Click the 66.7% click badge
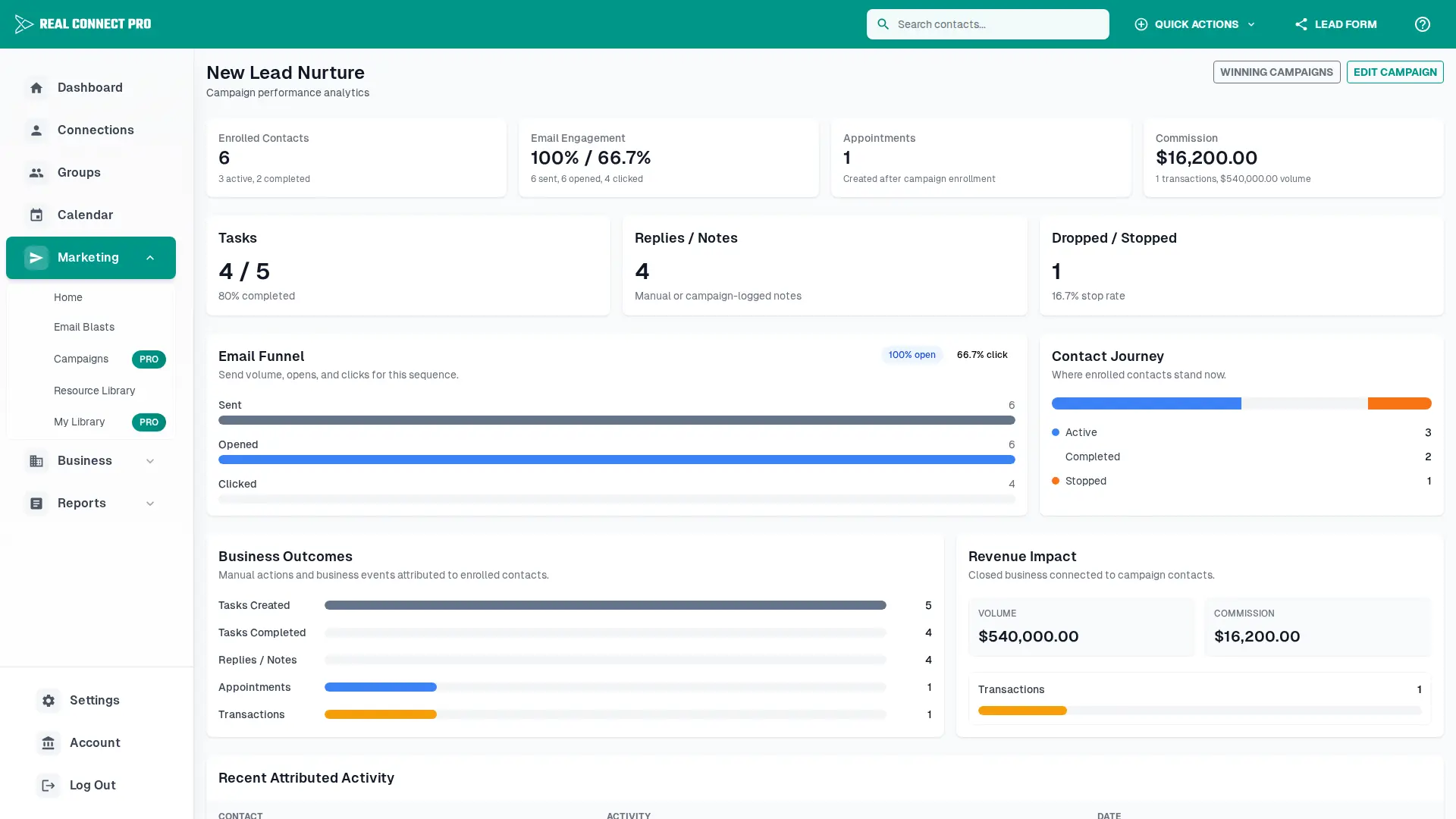Image resolution: width=1456 pixels, height=819 pixels. coord(982,355)
